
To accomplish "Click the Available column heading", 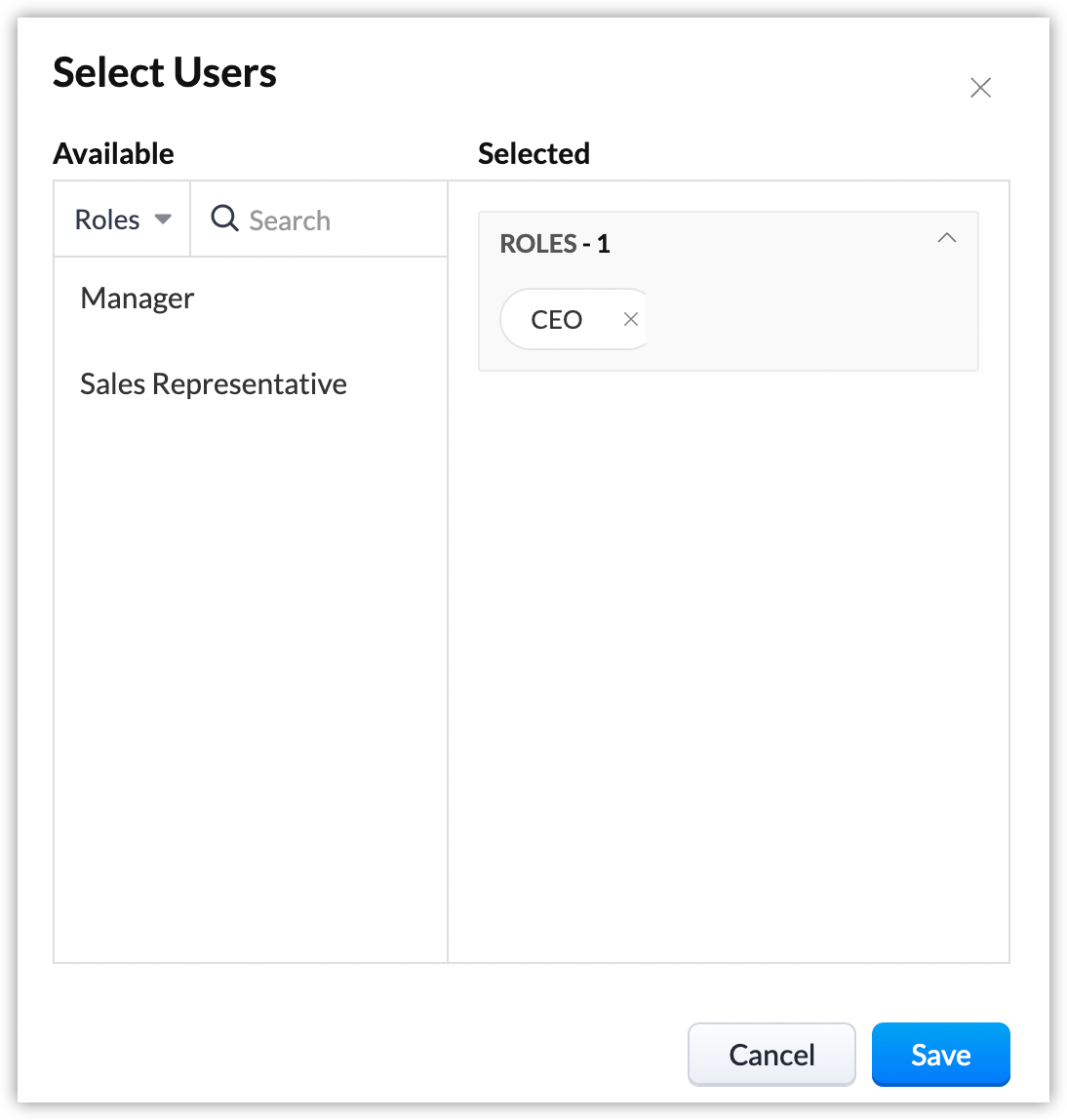I will (x=113, y=153).
